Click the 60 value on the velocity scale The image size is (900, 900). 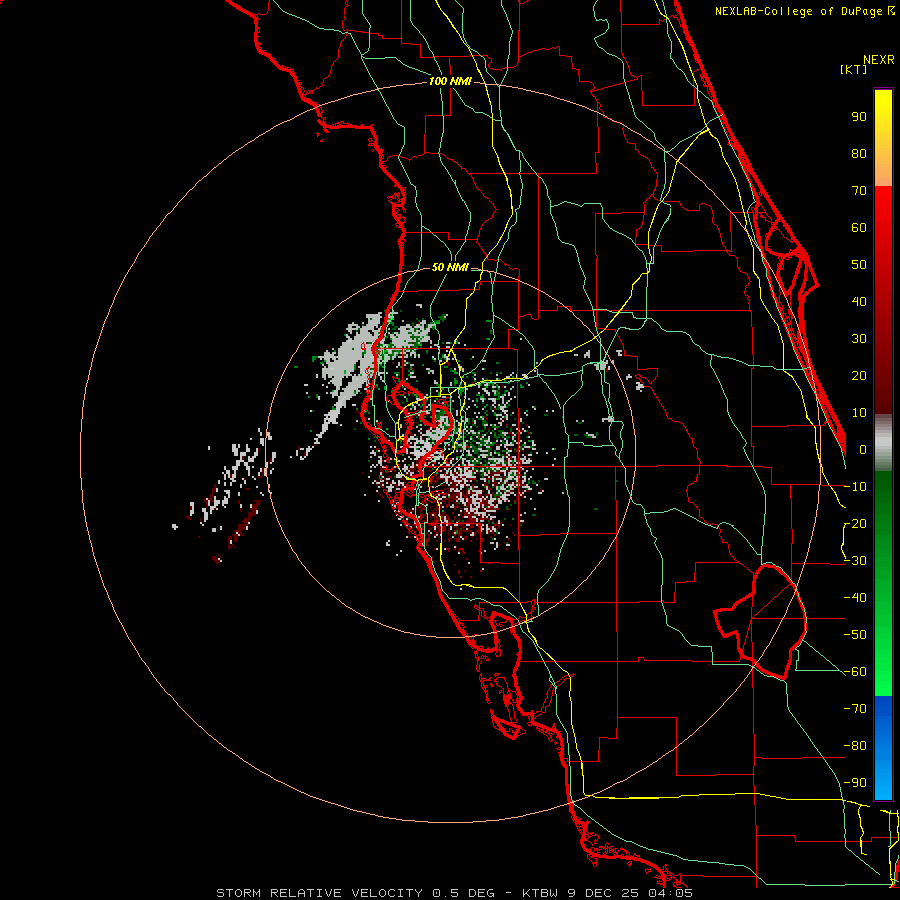coord(859,228)
